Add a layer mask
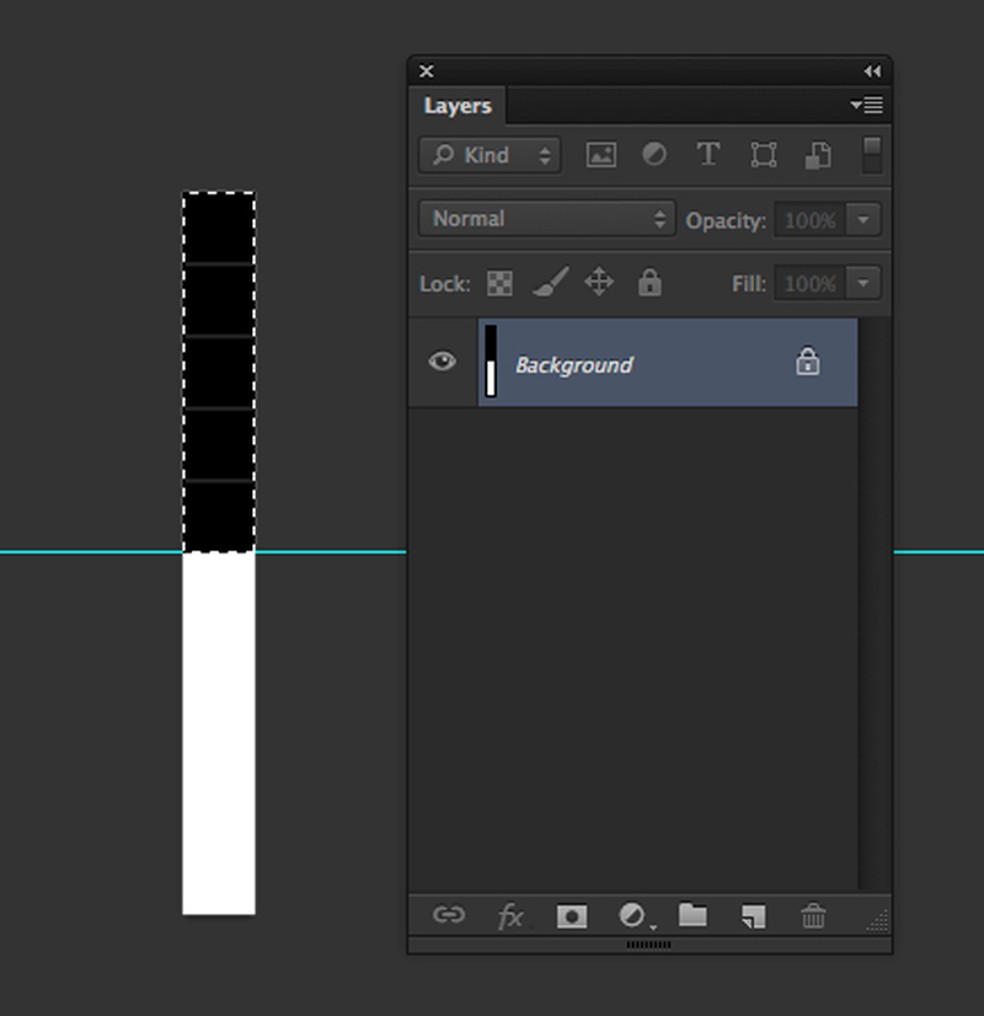 click(x=572, y=916)
